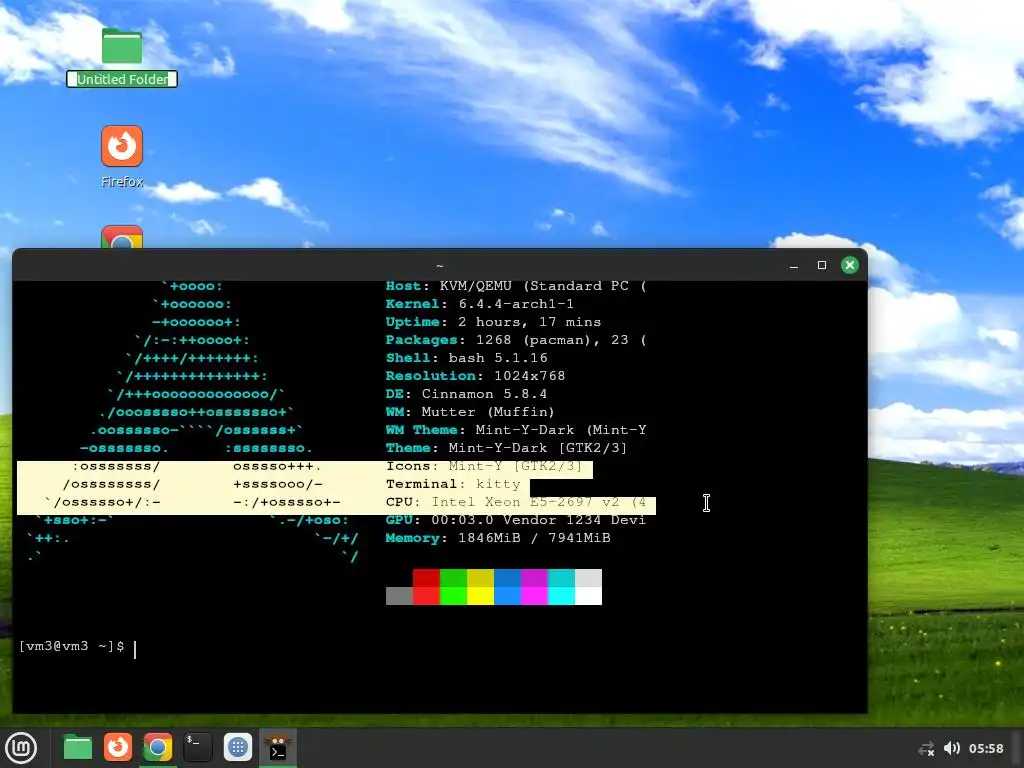Click the "Shell: bash 5.1.16" line

tap(466, 358)
